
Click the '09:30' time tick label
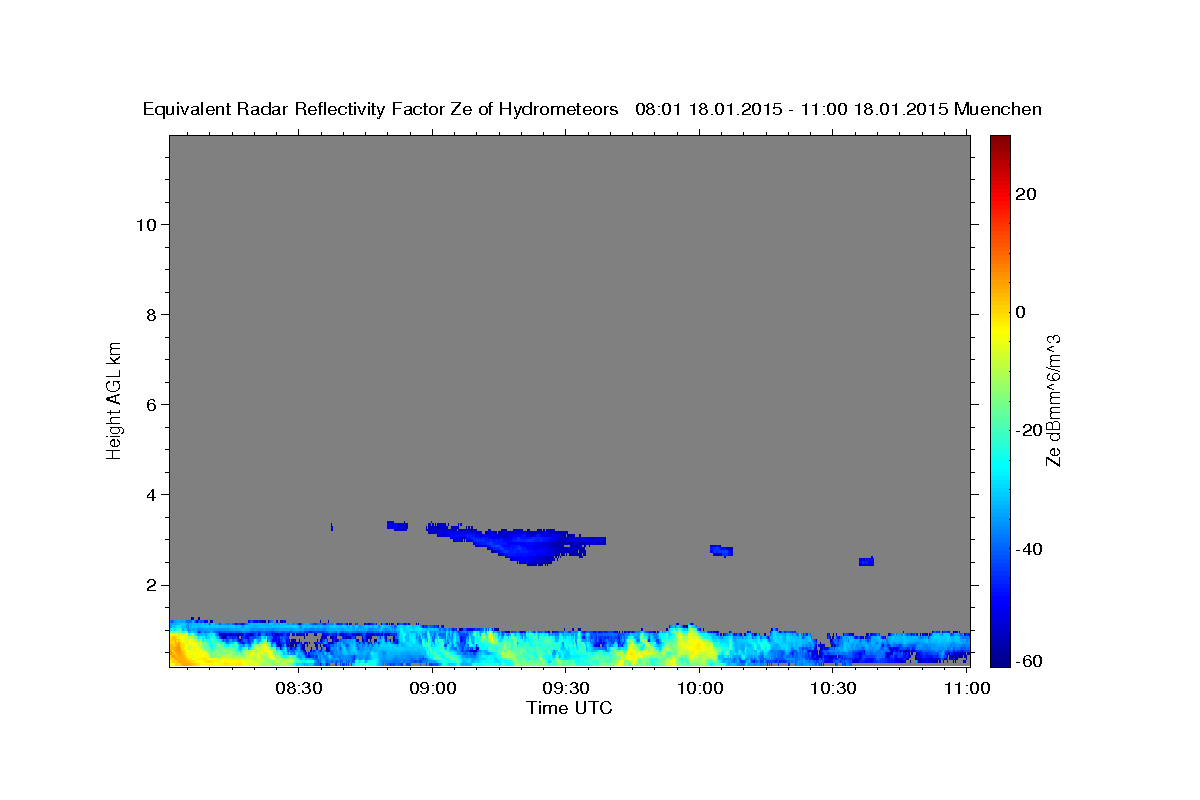pos(566,688)
